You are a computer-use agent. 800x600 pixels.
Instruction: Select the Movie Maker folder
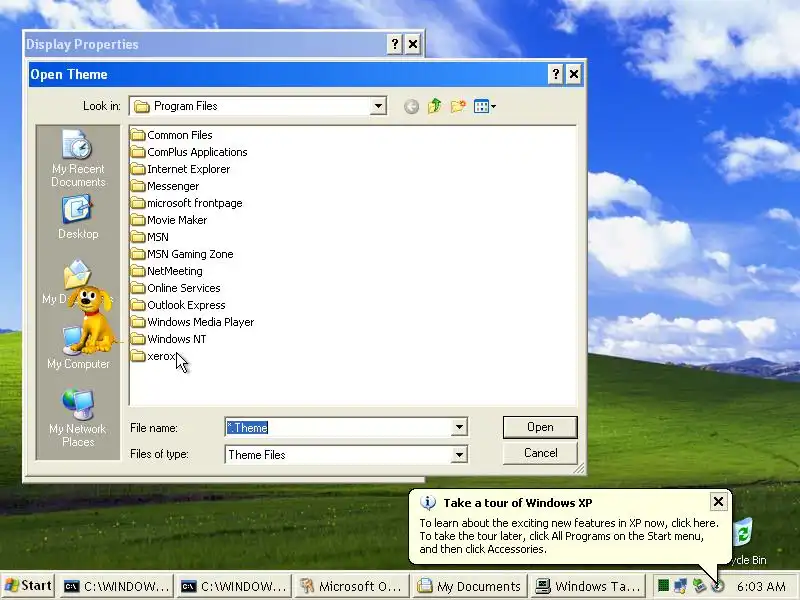[x=169, y=220]
